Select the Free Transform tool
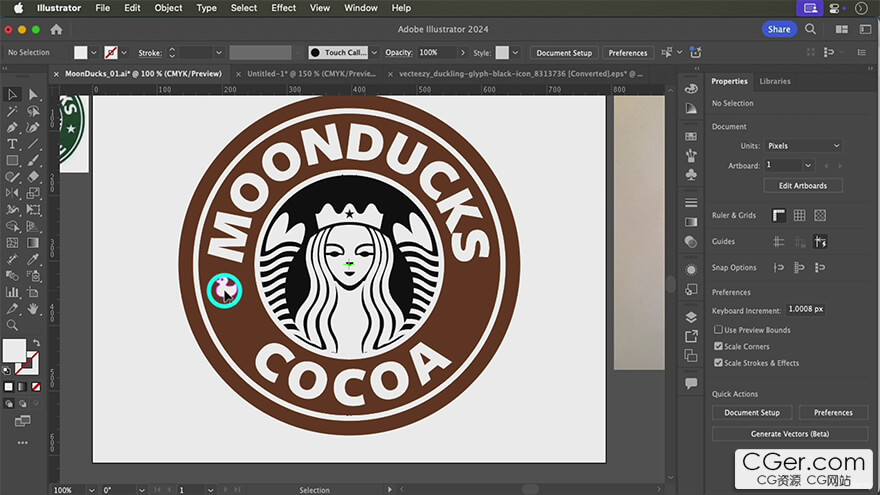 pos(33,210)
